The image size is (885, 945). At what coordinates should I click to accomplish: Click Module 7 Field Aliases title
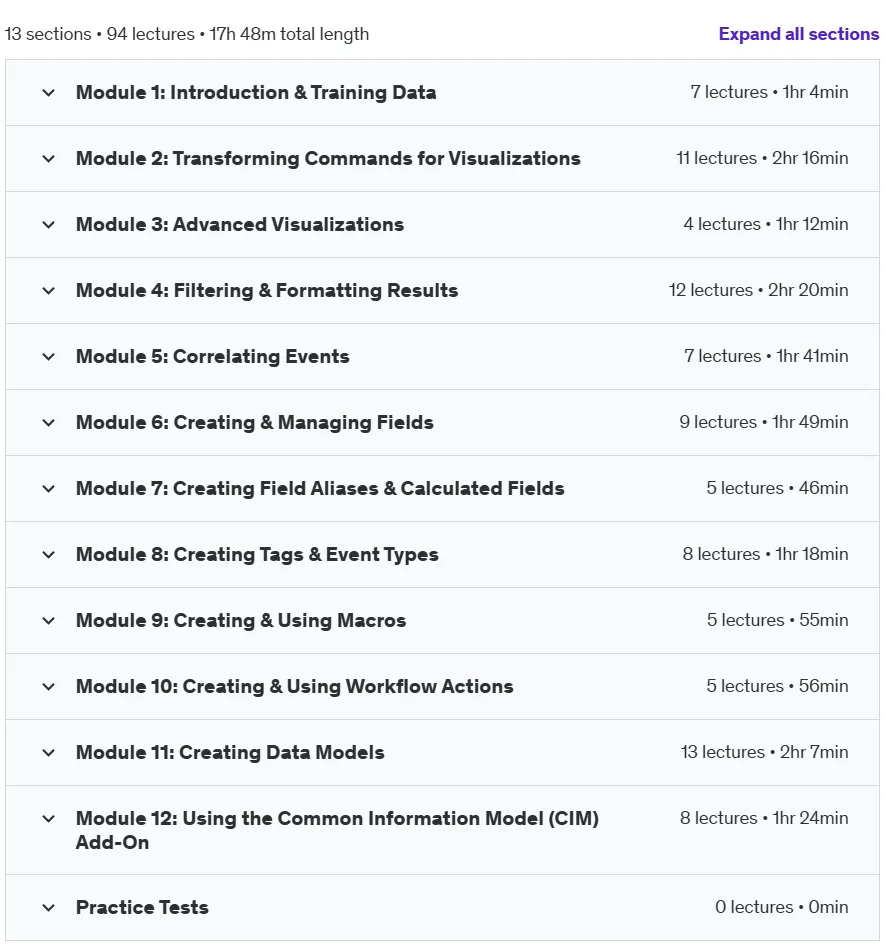(320, 488)
